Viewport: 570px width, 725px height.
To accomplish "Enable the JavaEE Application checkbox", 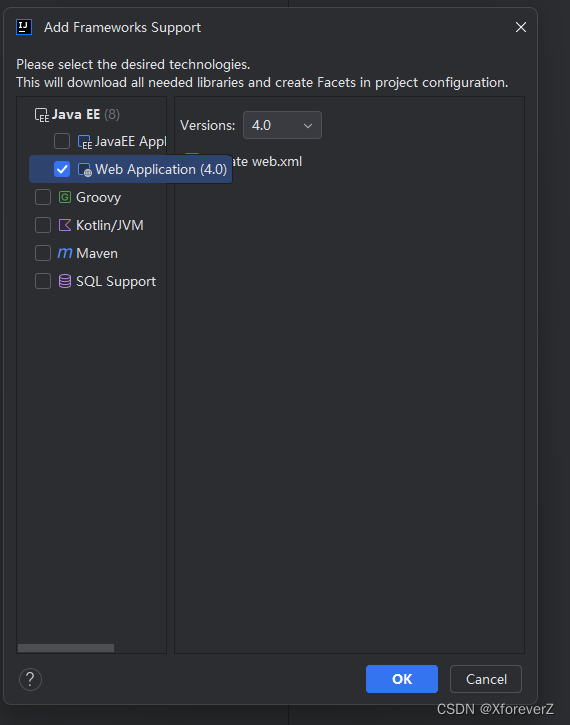I will point(62,141).
